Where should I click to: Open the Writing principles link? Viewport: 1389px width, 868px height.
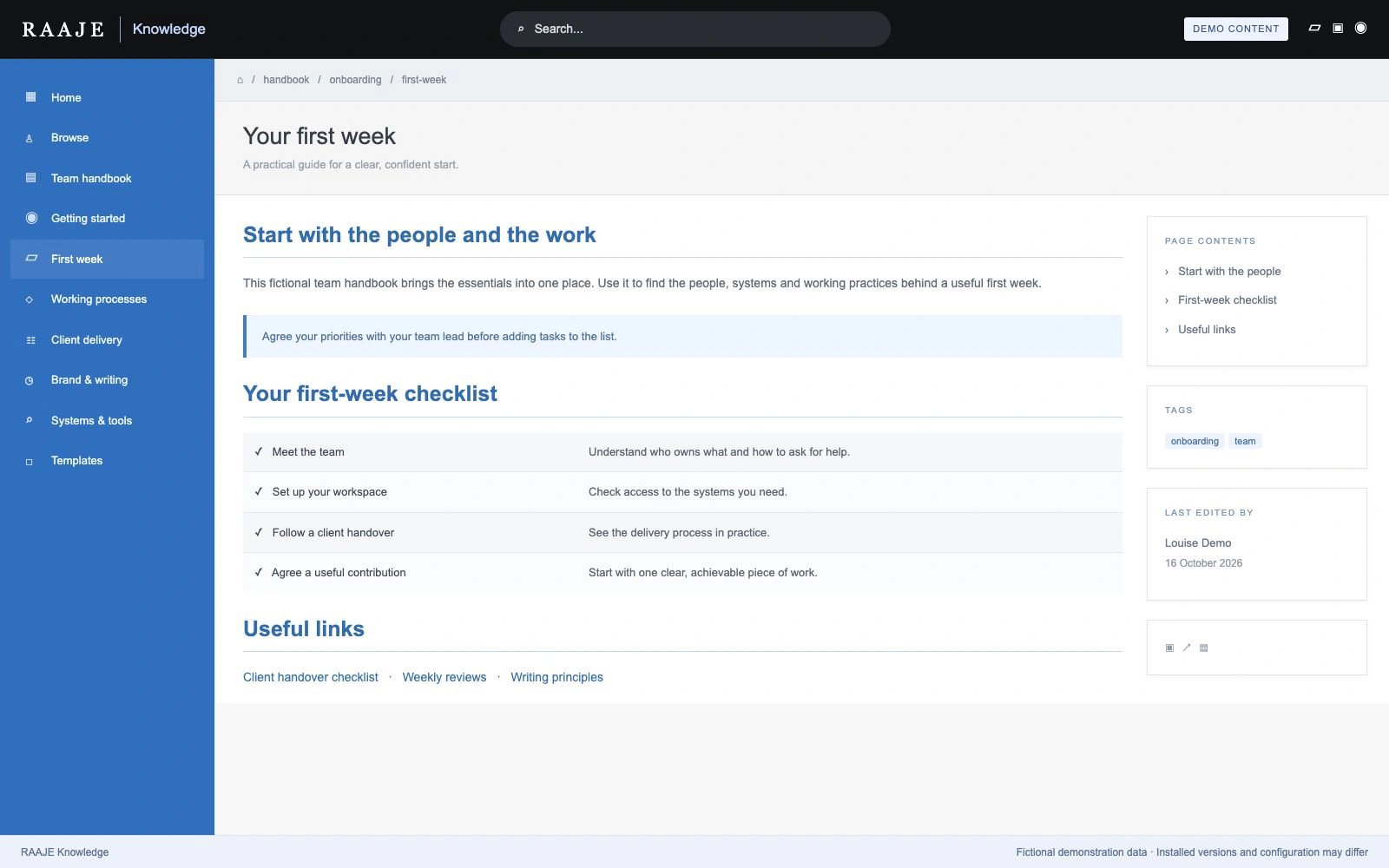pyautogui.click(x=556, y=677)
